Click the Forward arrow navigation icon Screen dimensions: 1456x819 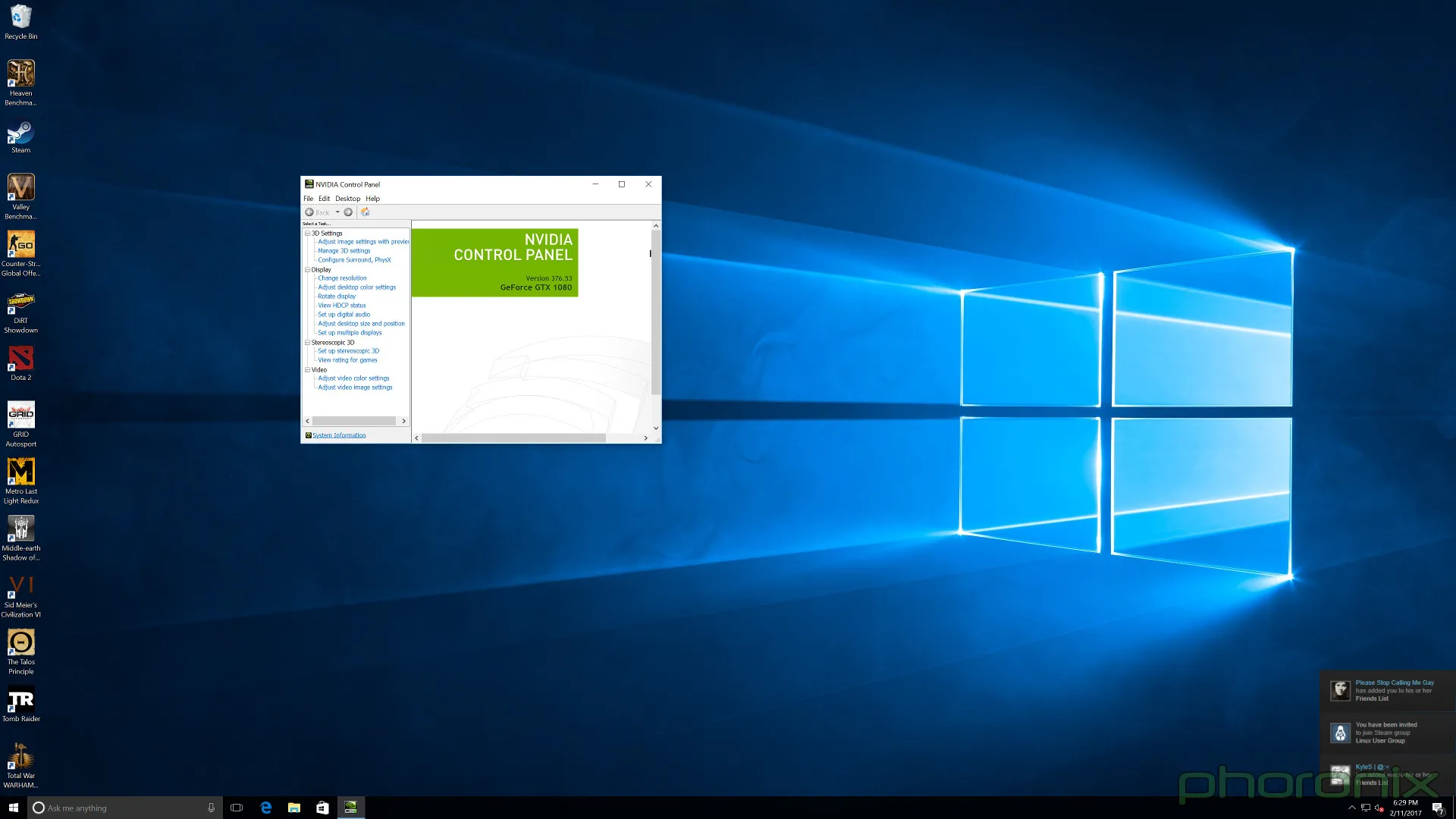348,212
